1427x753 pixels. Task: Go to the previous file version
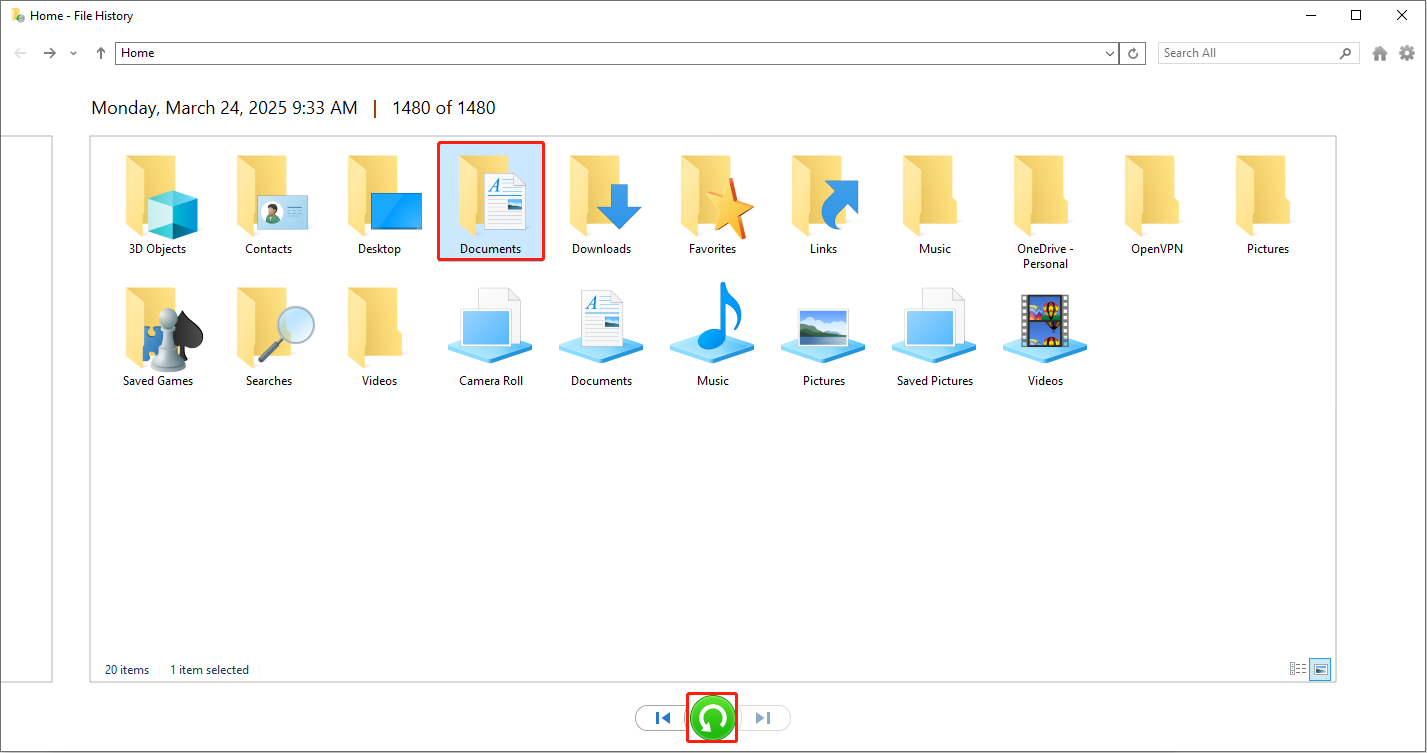(x=661, y=717)
